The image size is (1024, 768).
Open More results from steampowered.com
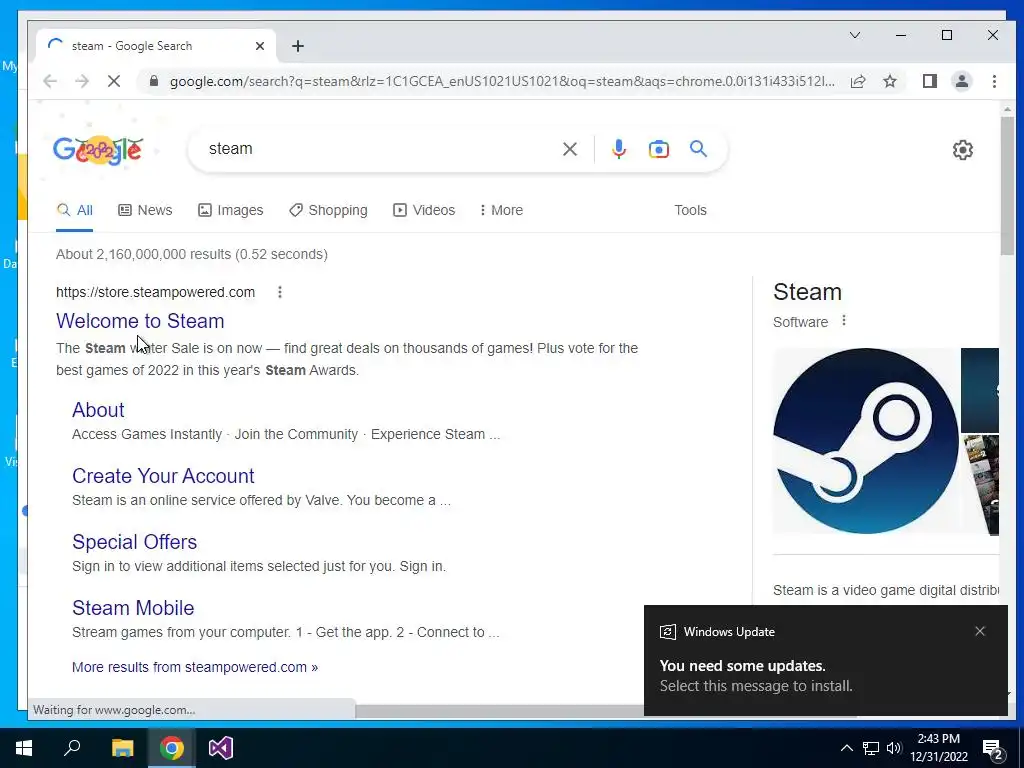tap(195, 667)
